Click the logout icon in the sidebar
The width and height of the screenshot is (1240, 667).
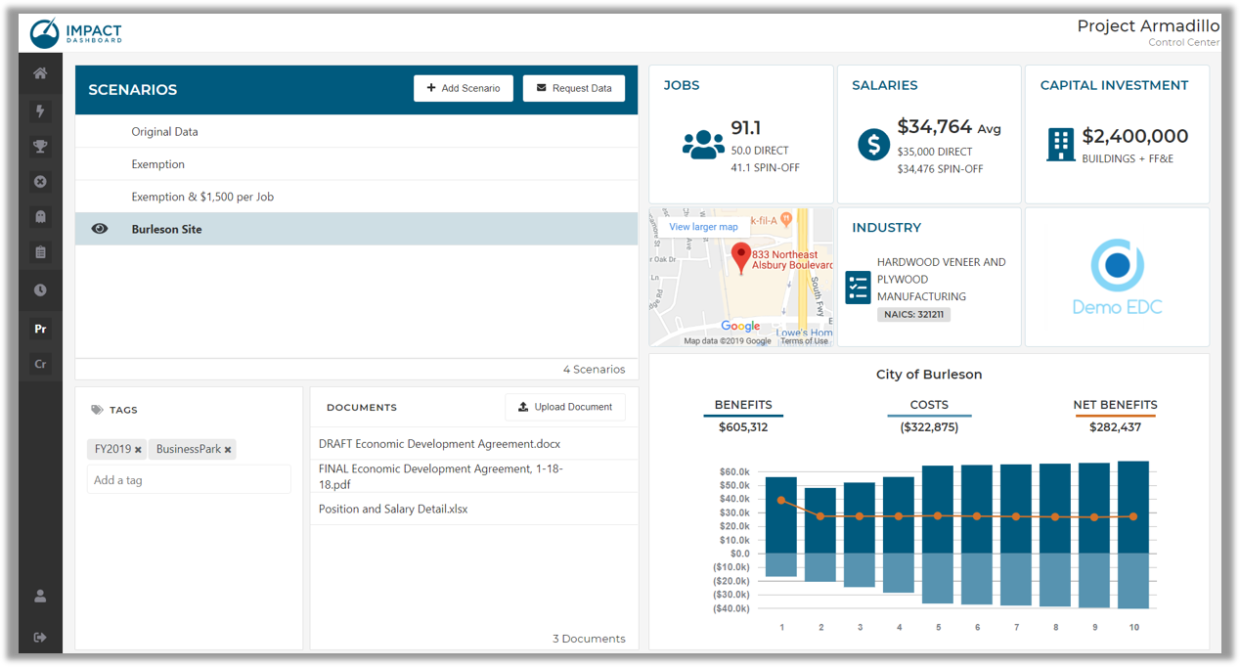tap(40, 636)
